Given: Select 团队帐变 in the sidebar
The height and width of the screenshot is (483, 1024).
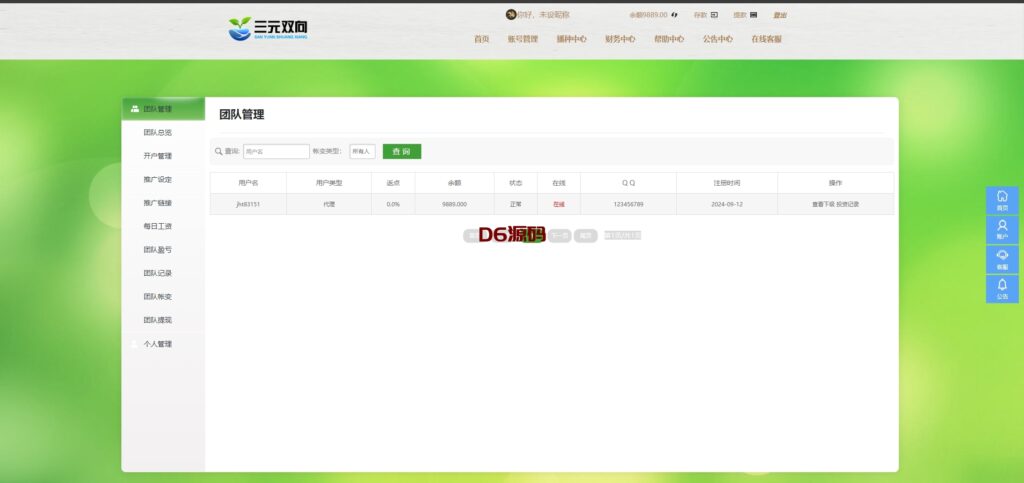Looking at the screenshot, I should [x=157, y=297].
